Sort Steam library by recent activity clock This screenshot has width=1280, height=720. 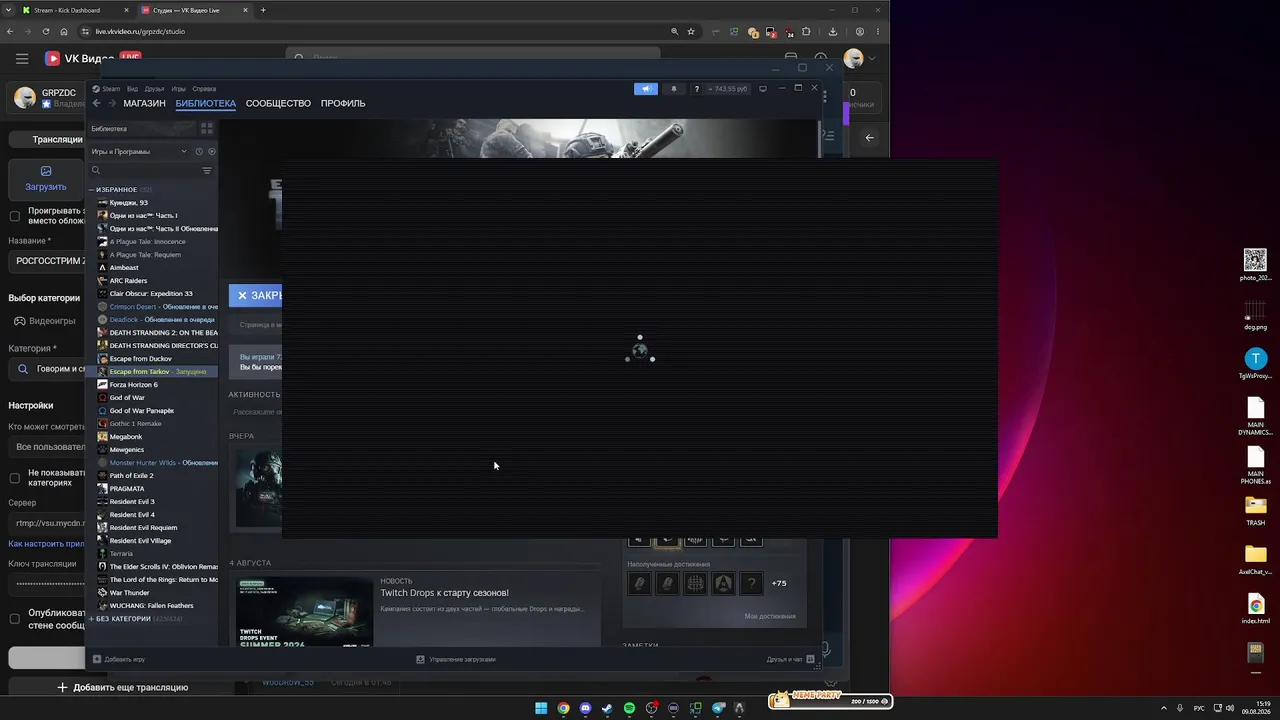point(199,152)
